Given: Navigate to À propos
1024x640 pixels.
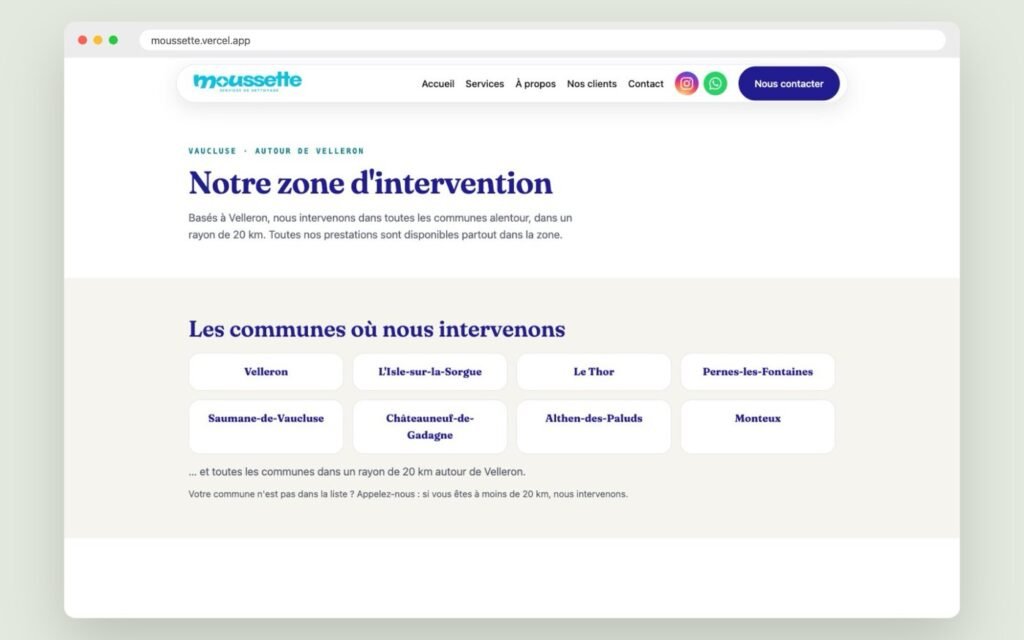Looking at the screenshot, I should click(536, 84).
